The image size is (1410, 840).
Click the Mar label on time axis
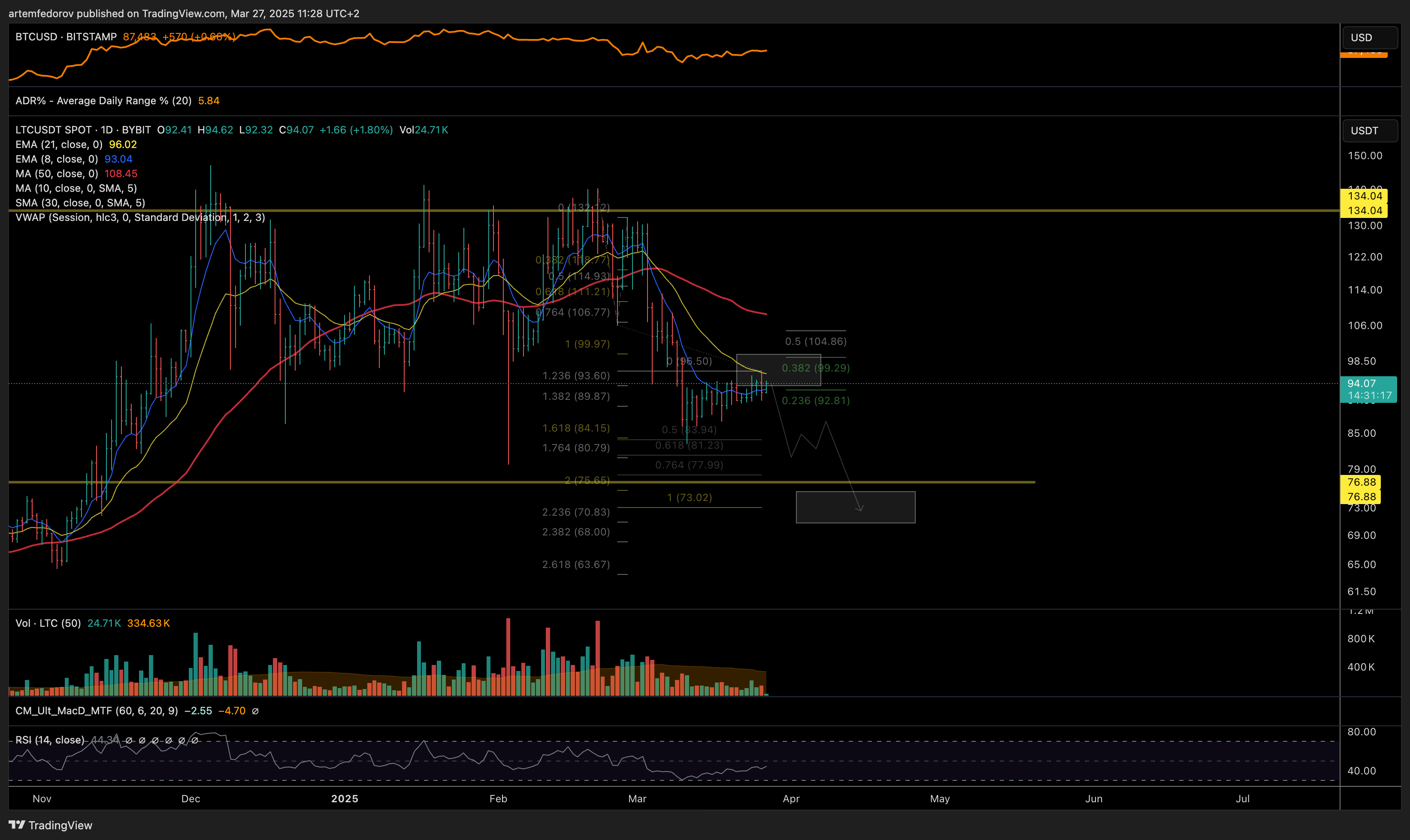[x=637, y=799]
